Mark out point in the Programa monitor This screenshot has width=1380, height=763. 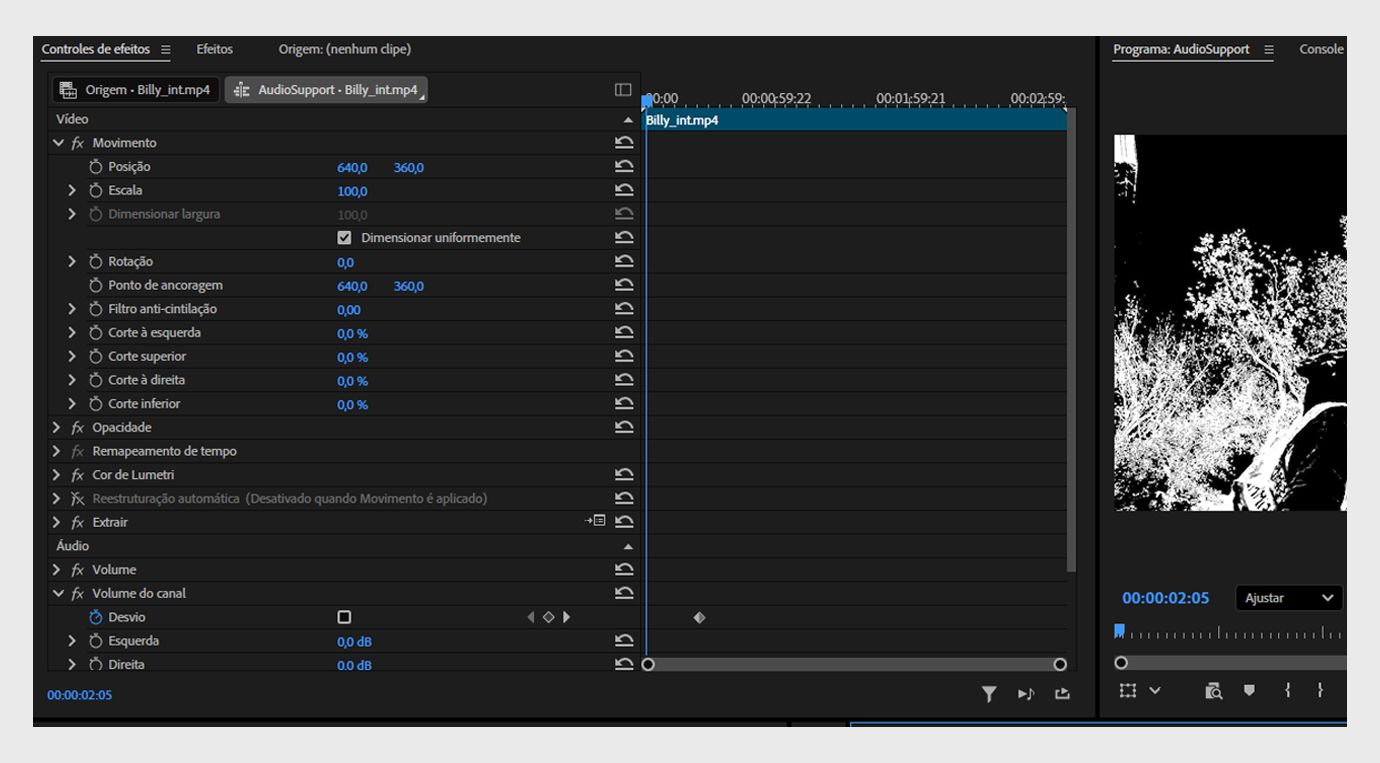(x=1320, y=690)
